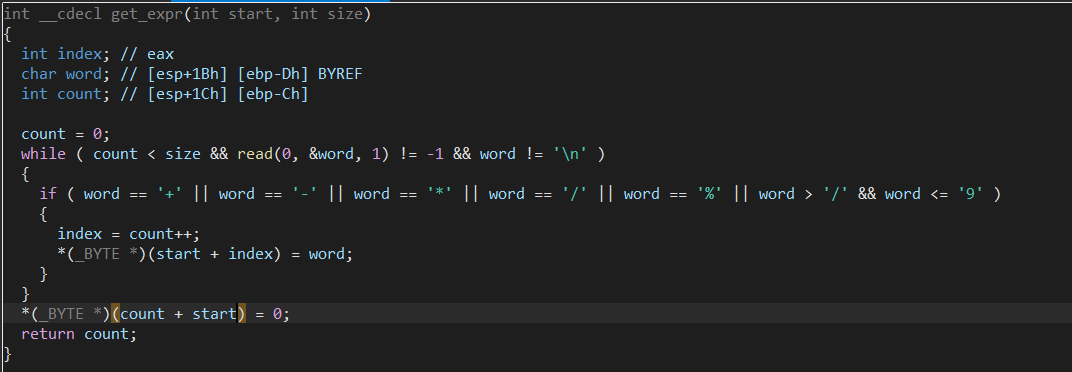Click the 'if' keyword

(x=48, y=194)
